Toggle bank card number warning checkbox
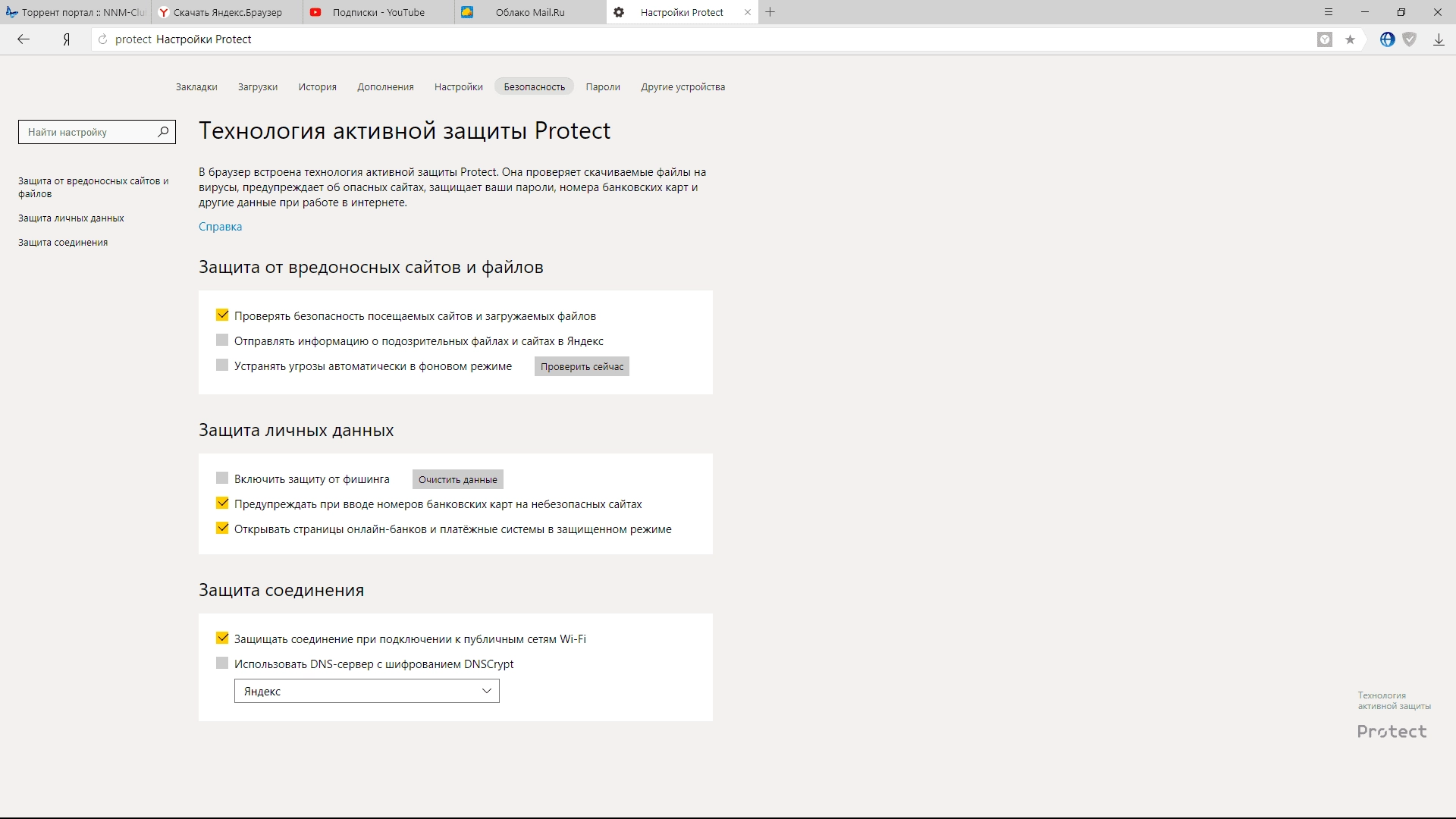Screen dimensions: 1456x819 coord(222,503)
